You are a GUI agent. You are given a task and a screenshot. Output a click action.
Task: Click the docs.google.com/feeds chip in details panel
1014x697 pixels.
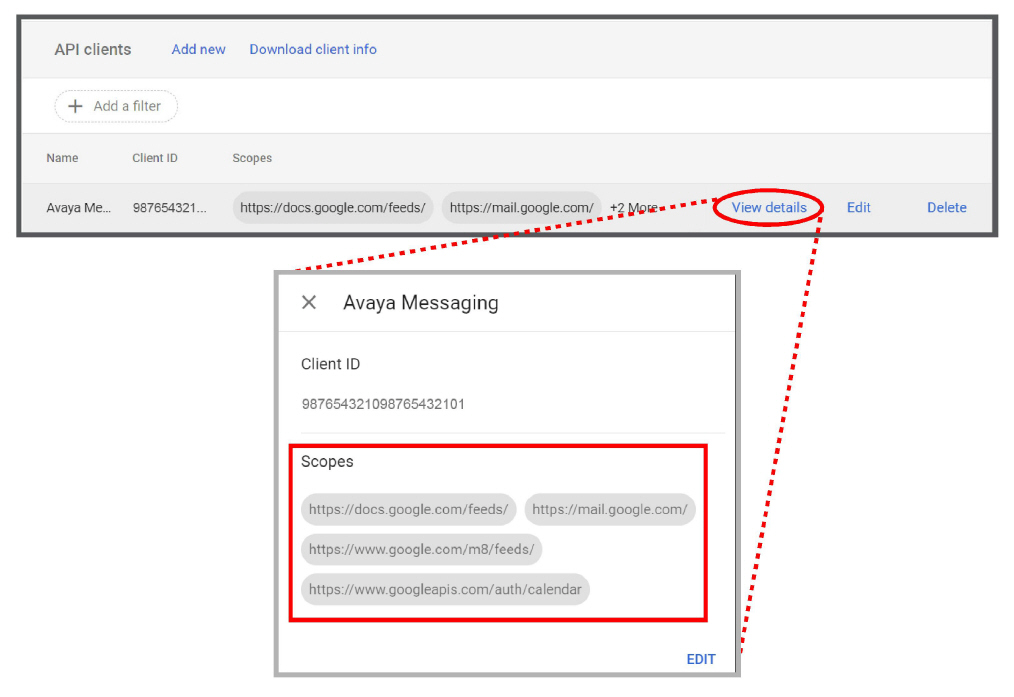click(408, 509)
